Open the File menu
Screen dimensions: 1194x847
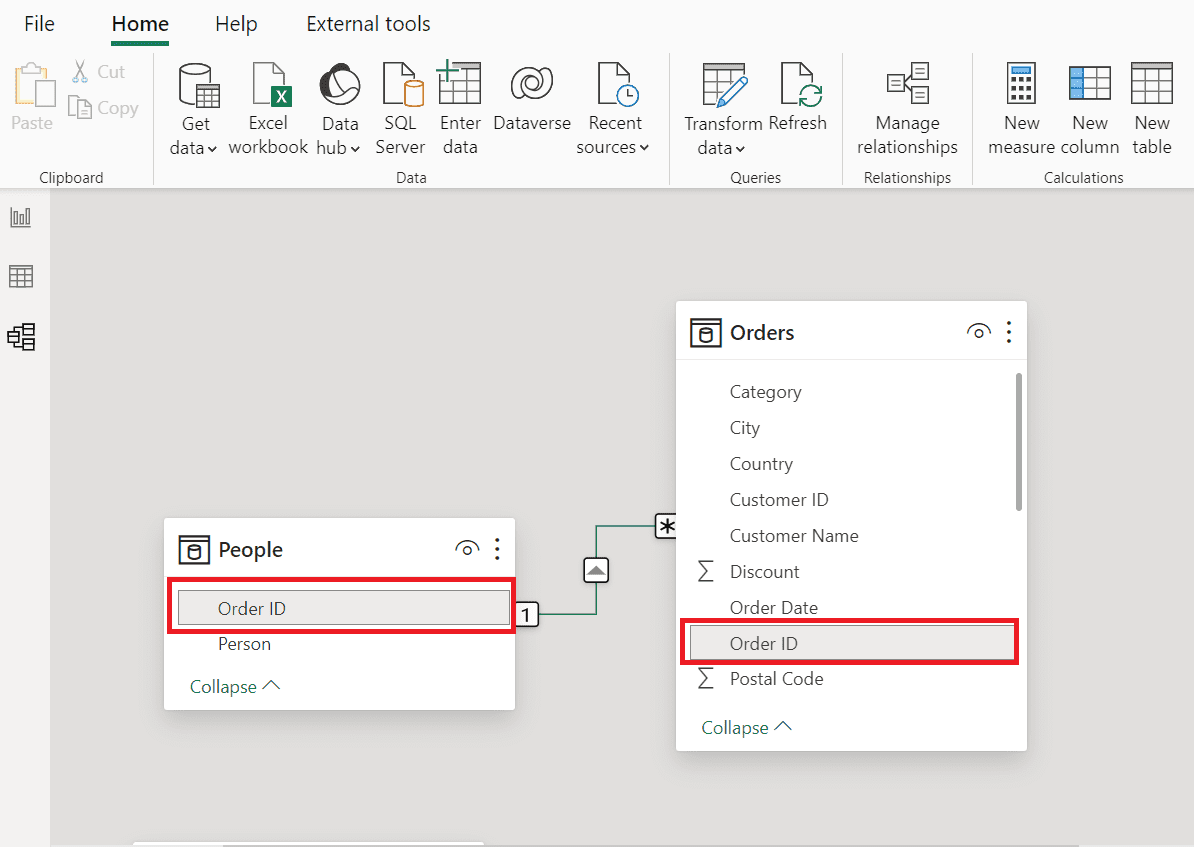[39, 24]
